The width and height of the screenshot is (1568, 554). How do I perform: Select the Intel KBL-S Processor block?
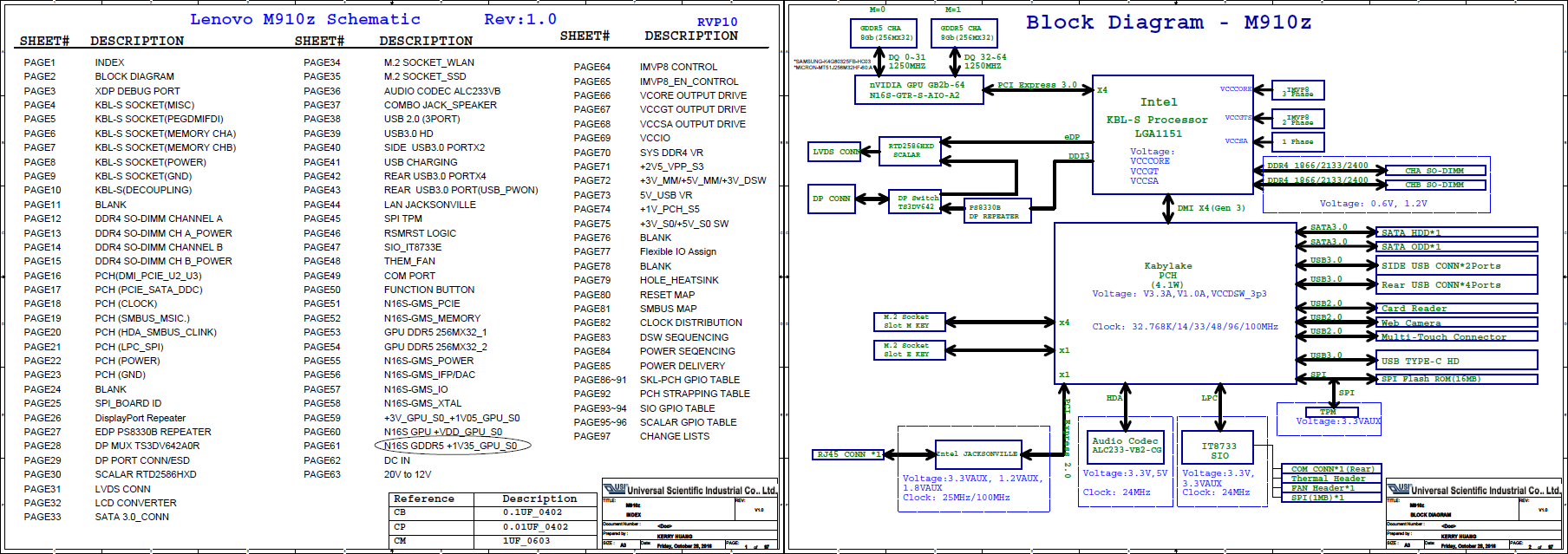[x=1173, y=134]
